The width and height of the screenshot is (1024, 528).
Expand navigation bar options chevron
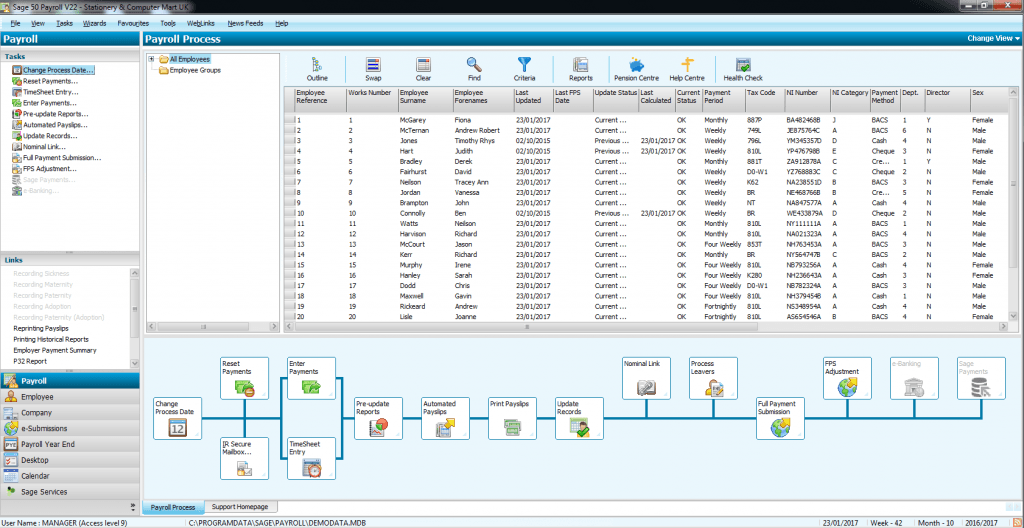[x=134, y=506]
